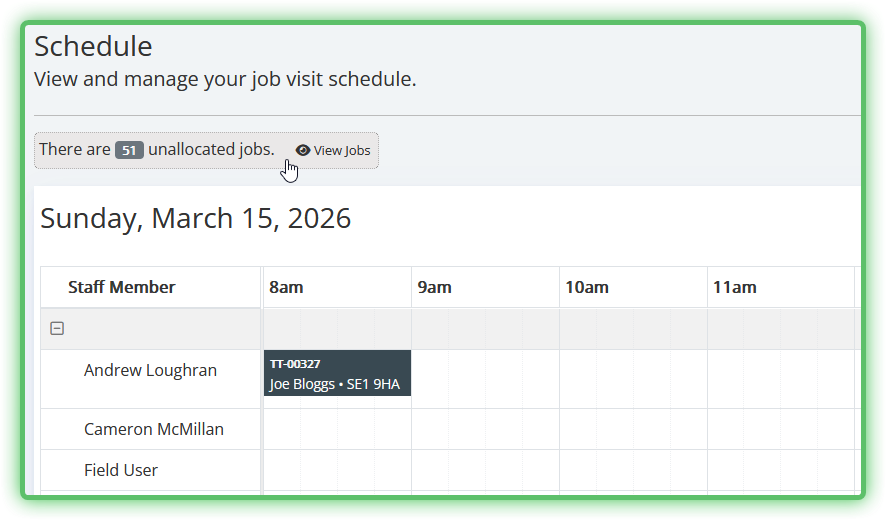Click Andrew Loughran's empty 9am slot

(485, 378)
